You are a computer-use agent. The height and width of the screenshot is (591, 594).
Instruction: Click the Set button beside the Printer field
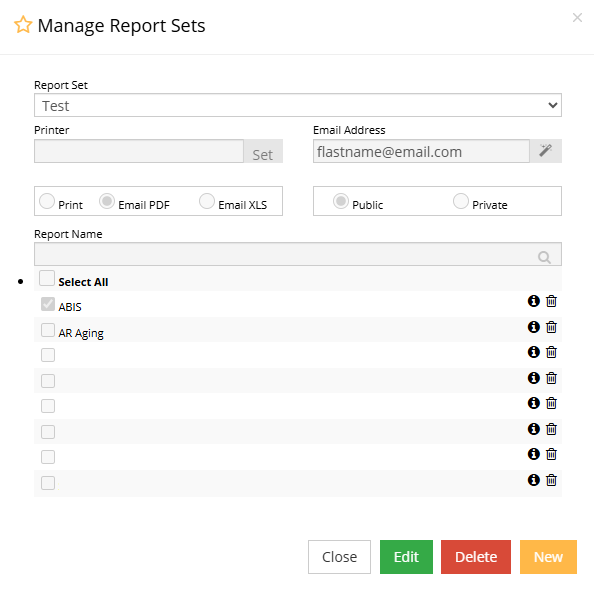(x=263, y=151)
